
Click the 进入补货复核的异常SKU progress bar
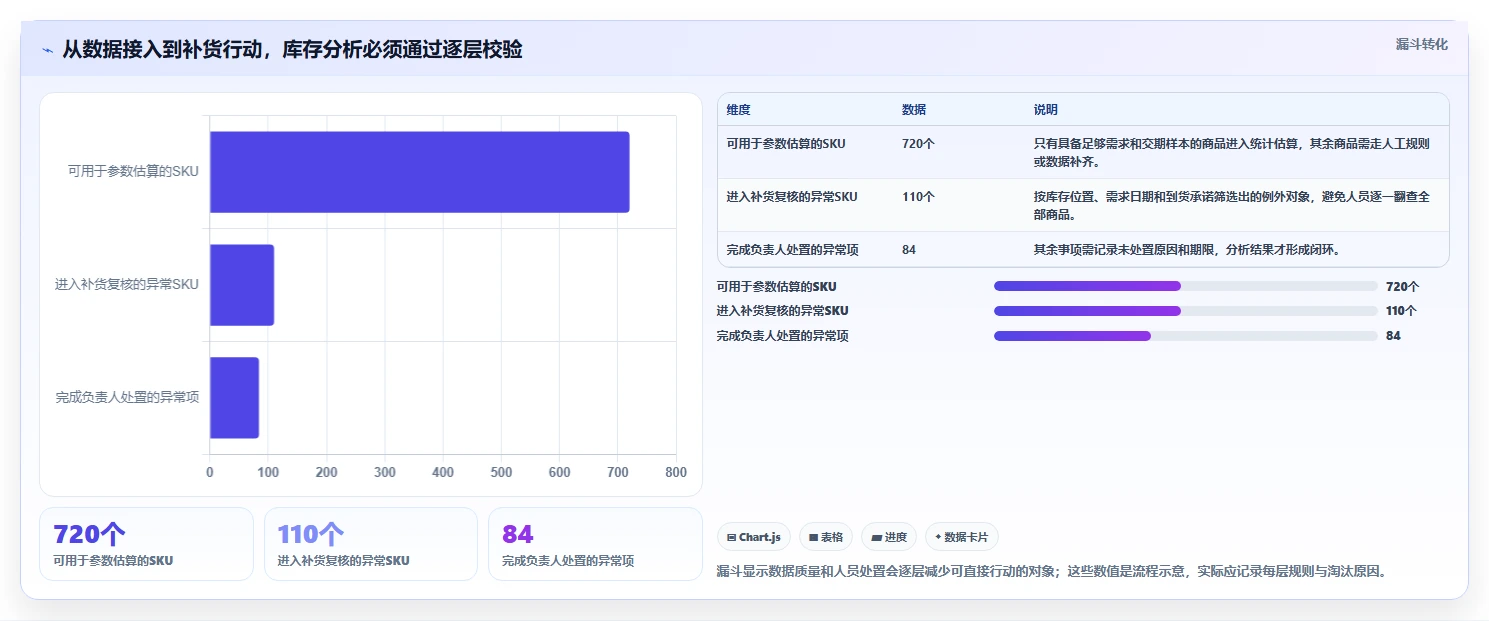click(1186, 311)
